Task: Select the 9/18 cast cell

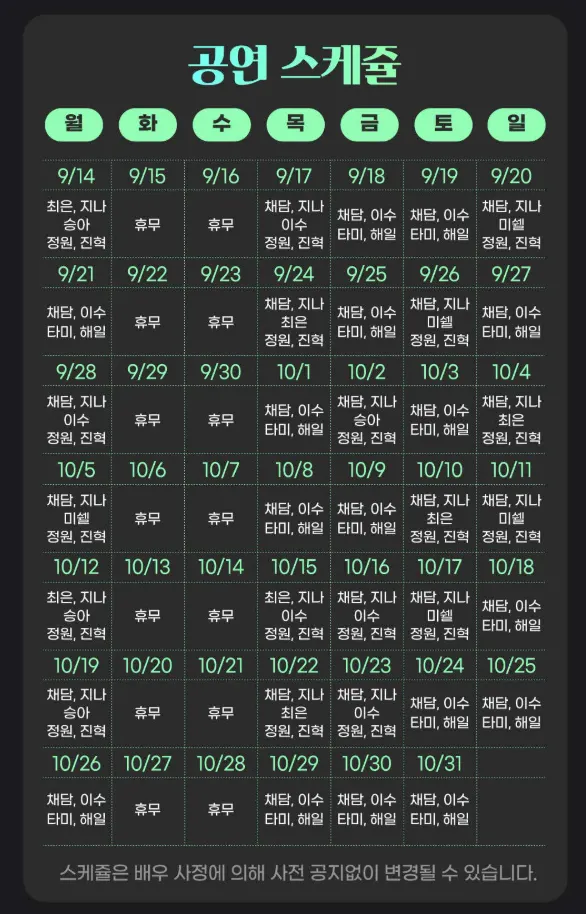Action: (367, 224)
